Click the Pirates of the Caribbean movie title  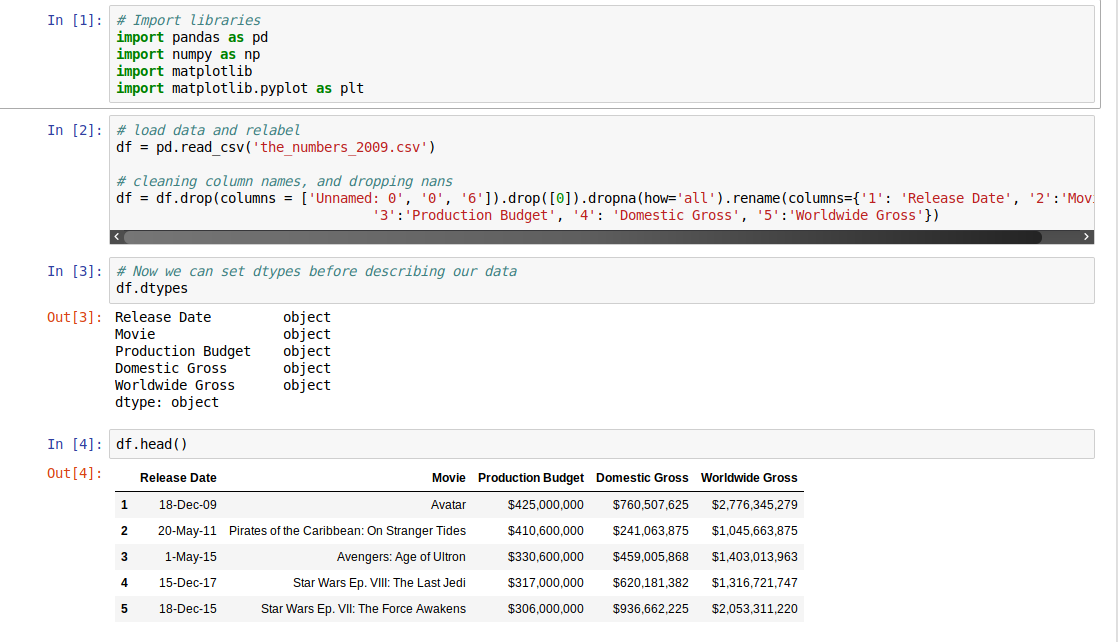(347, 531)
